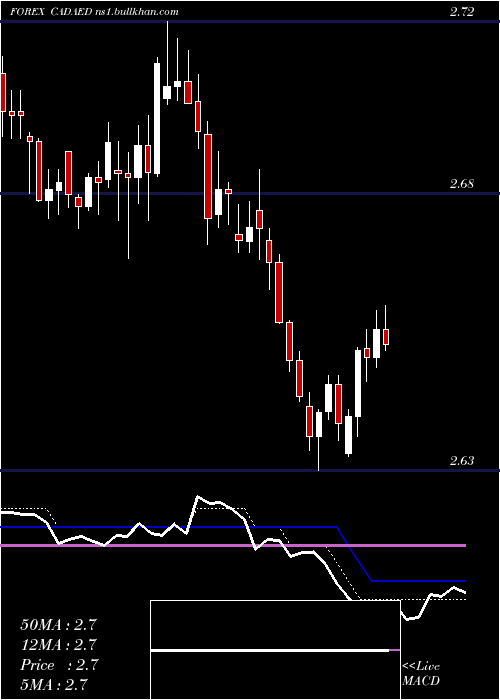
Task: Click the last red candlestick on the right
Action: point(386,337)
